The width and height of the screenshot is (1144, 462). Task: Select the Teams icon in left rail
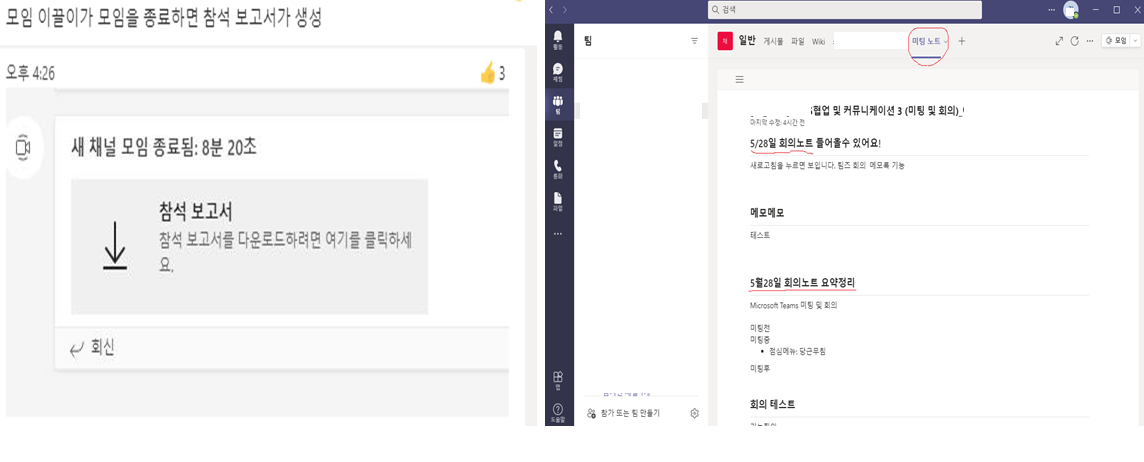coord(558,104)
